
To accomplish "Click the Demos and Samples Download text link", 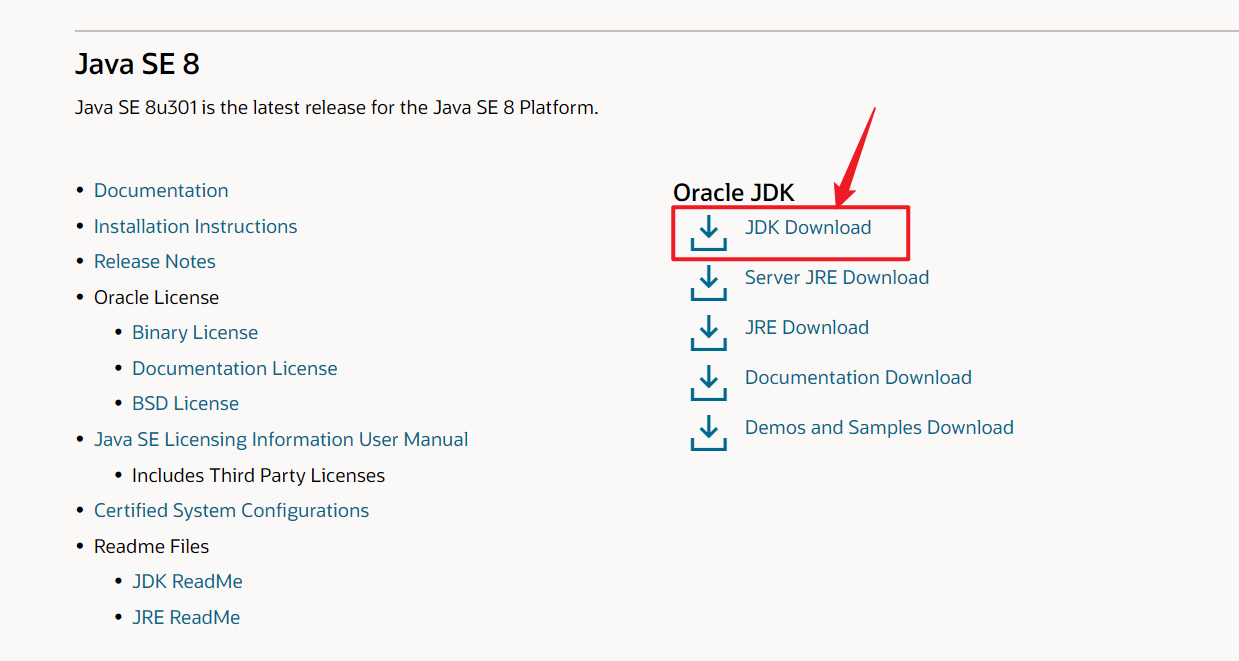I will (x=878, y=427).
